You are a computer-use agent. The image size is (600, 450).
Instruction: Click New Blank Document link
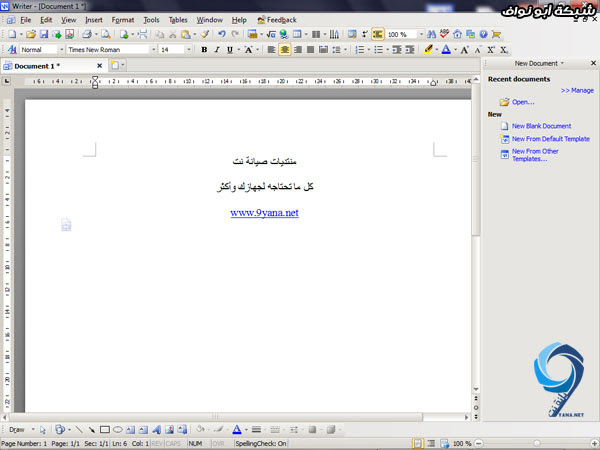(x=541, y=126)
